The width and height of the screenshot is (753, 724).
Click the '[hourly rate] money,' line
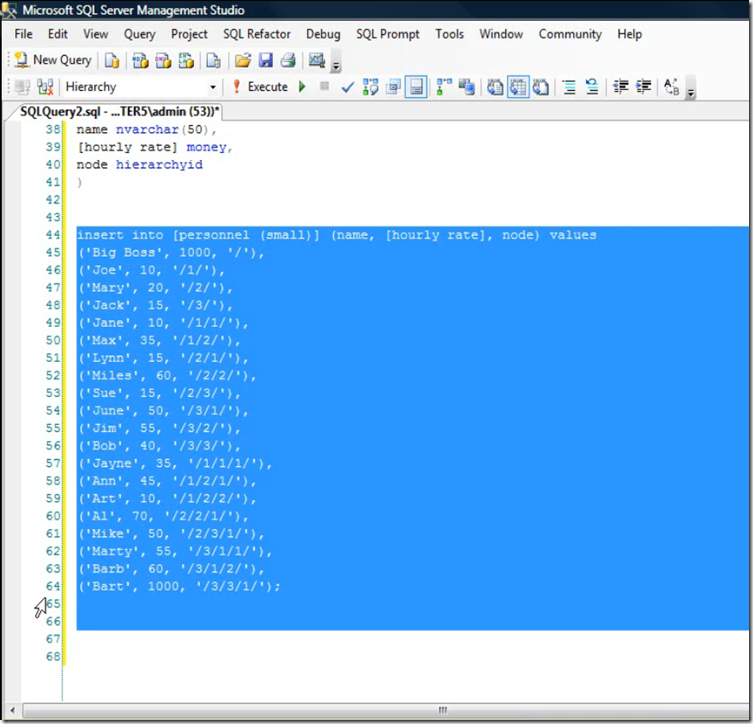(155, 147)
